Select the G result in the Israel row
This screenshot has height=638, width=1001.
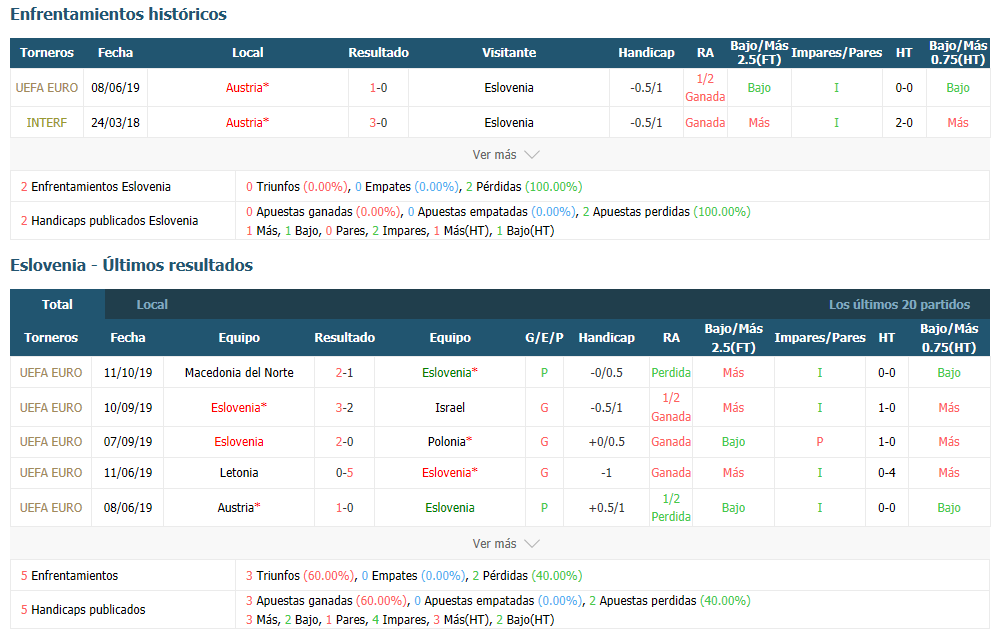click(x=545, y=407)
